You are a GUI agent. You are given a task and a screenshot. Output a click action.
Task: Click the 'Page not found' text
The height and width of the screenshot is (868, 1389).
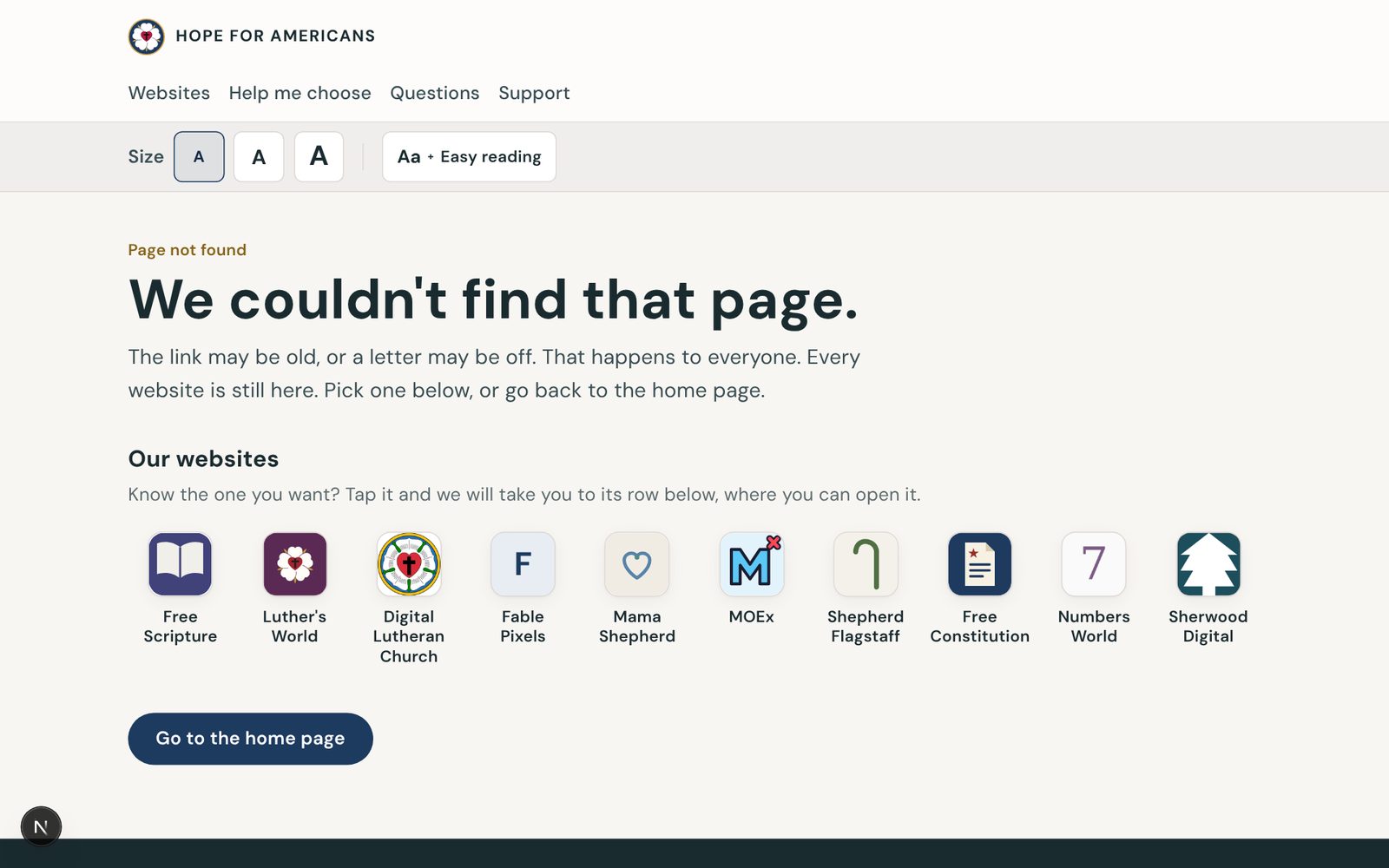[188, 250]
